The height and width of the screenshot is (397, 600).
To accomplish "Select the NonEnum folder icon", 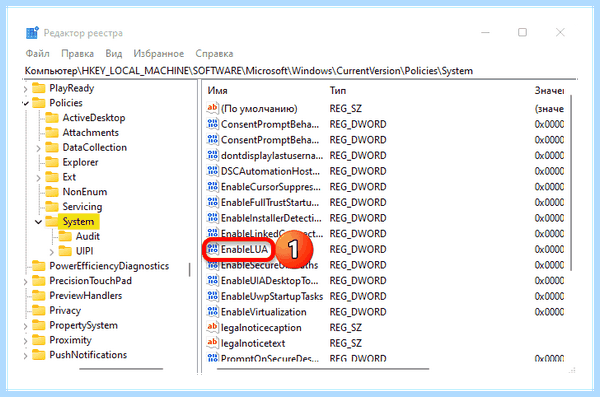I will pyautogui.click(x=52, y=191).
